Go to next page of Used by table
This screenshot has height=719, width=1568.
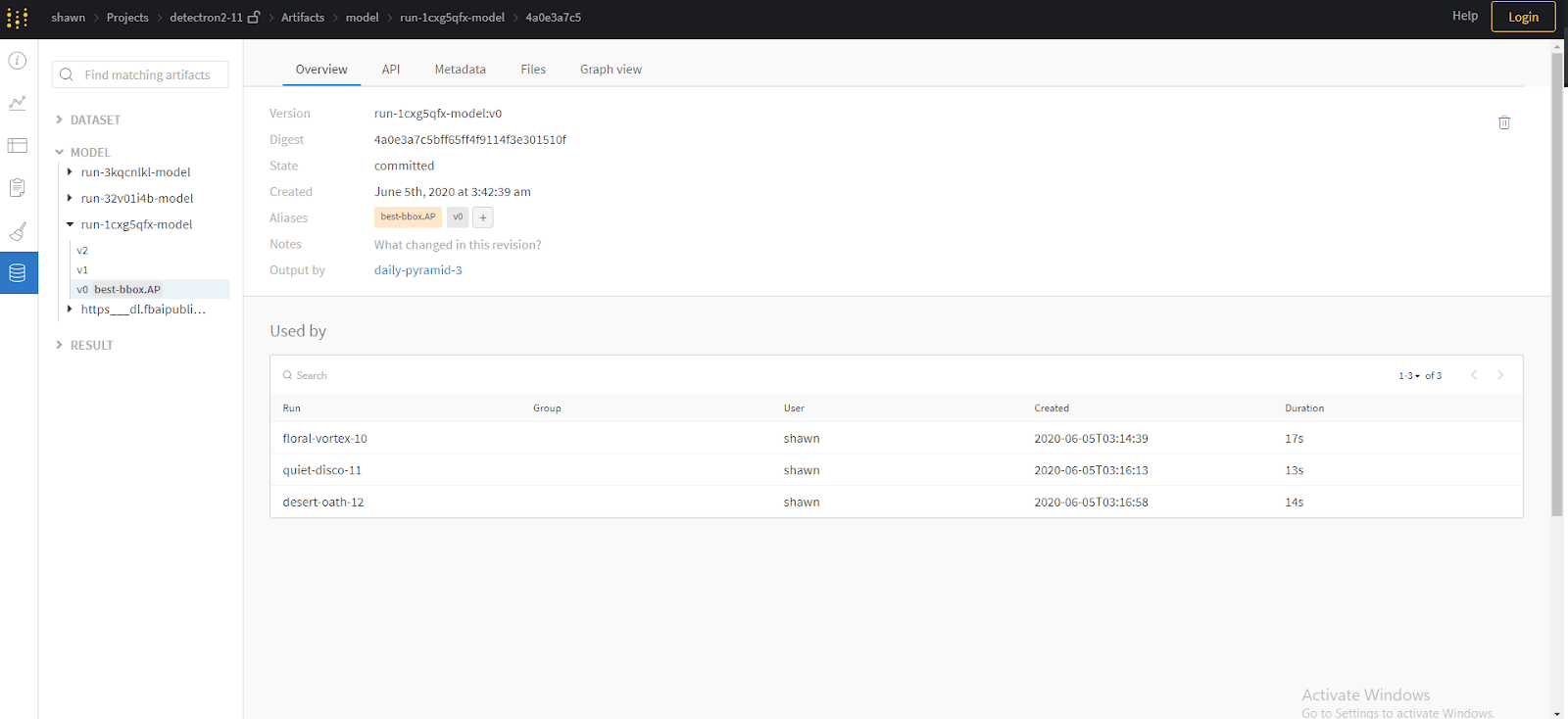tap(1500, 375)
